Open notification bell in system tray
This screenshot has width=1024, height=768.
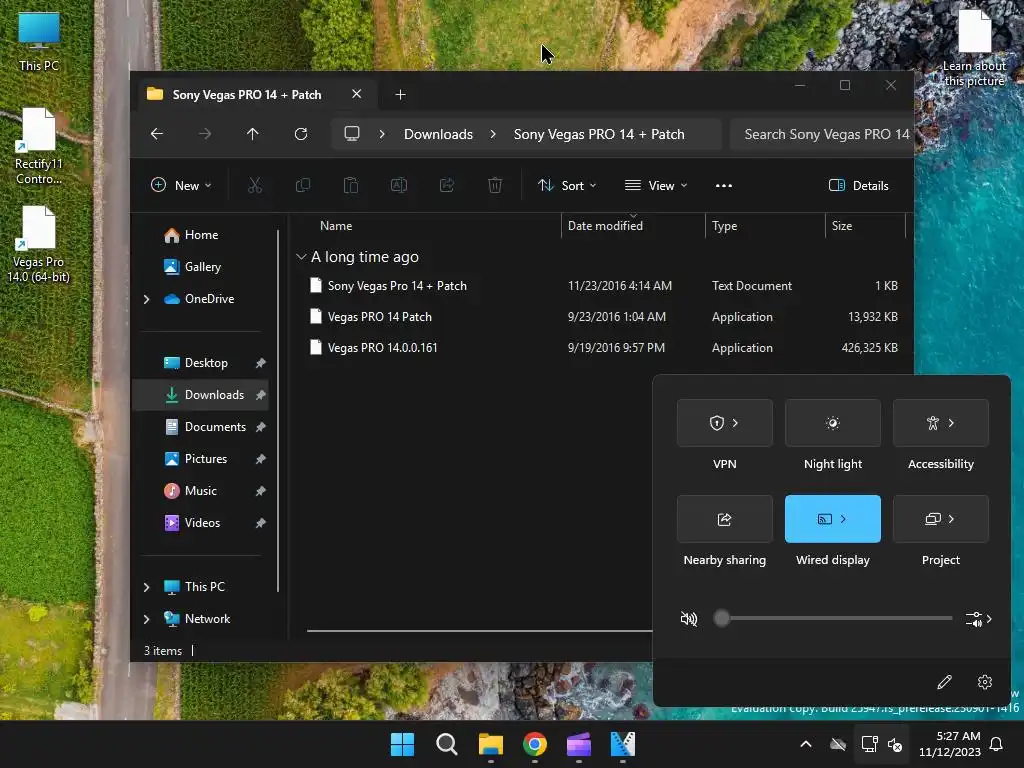coord(997,744)
